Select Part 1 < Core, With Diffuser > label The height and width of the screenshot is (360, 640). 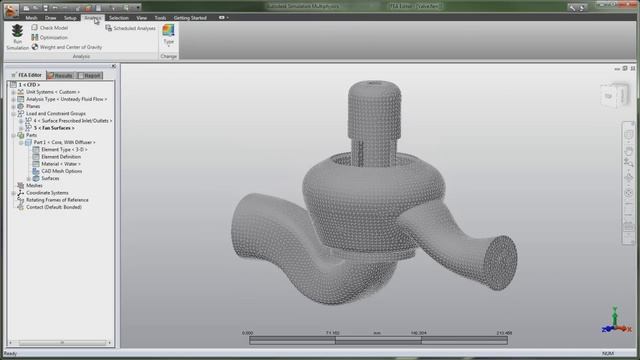(x=64, y=142)
